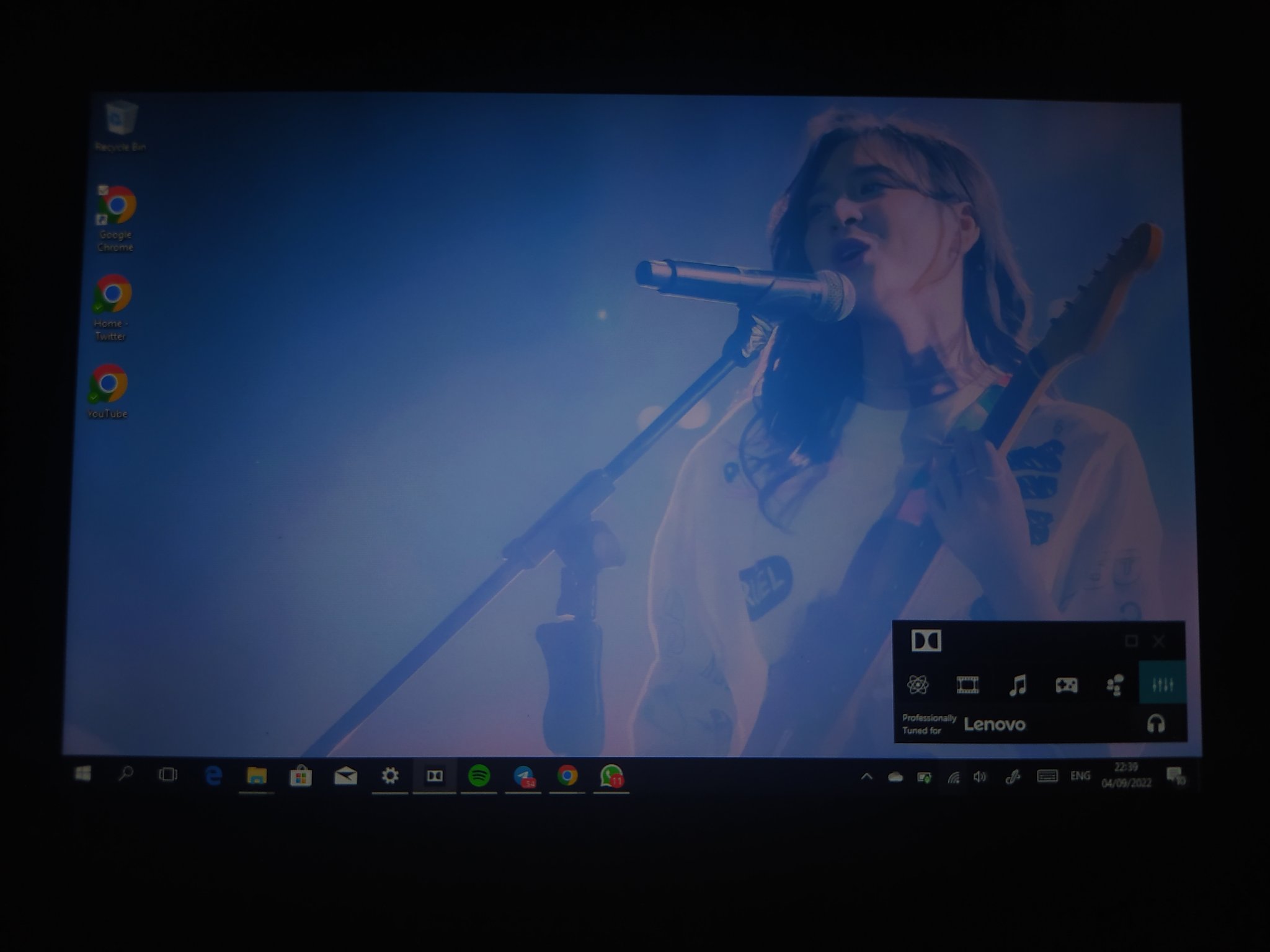Viewport: 1270px width, 952px height.
Task: Click the Dolby logo in panel
Action: 926,641
